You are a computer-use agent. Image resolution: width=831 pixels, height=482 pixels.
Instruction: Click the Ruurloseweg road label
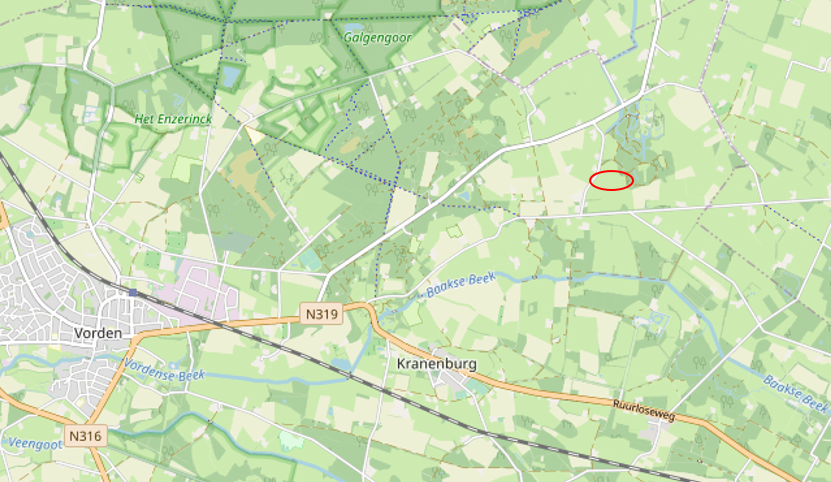644,410
